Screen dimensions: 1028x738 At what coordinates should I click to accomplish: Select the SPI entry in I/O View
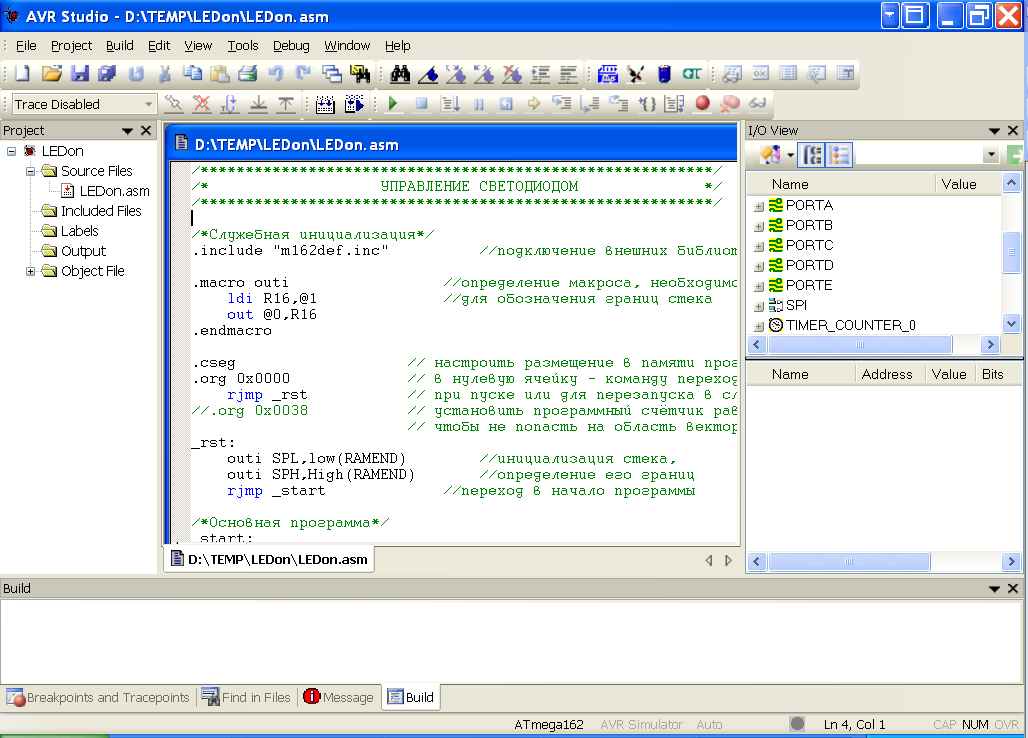[x=787, y=306]
